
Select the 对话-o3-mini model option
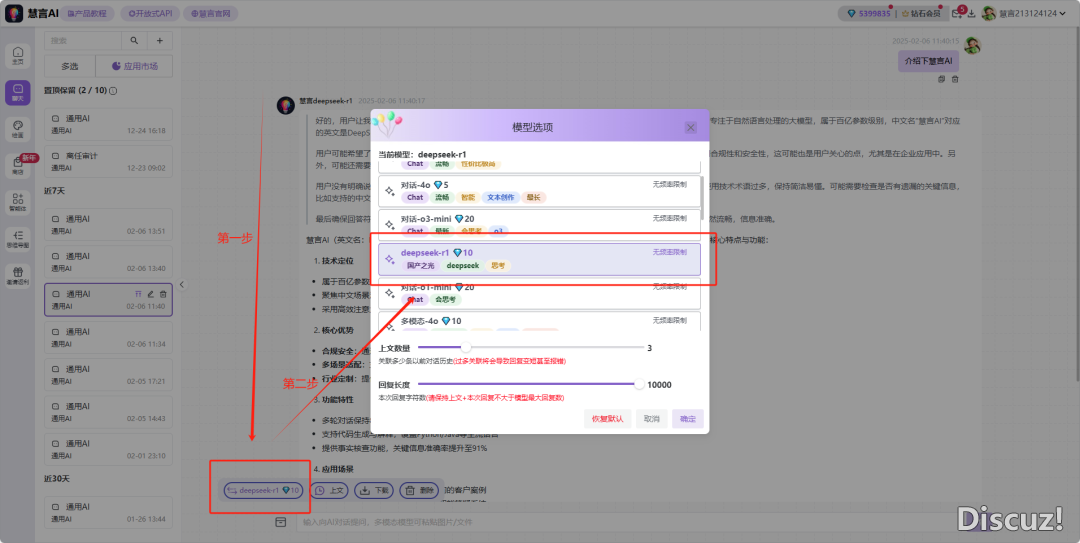click(x=539, y=225)
